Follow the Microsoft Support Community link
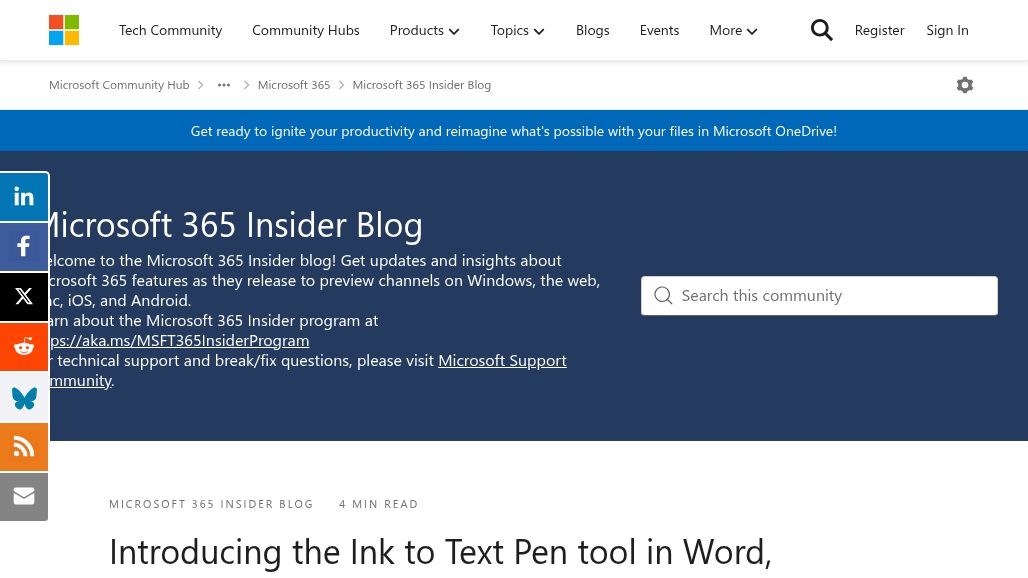1028x578 pixels. pos(502,360)
